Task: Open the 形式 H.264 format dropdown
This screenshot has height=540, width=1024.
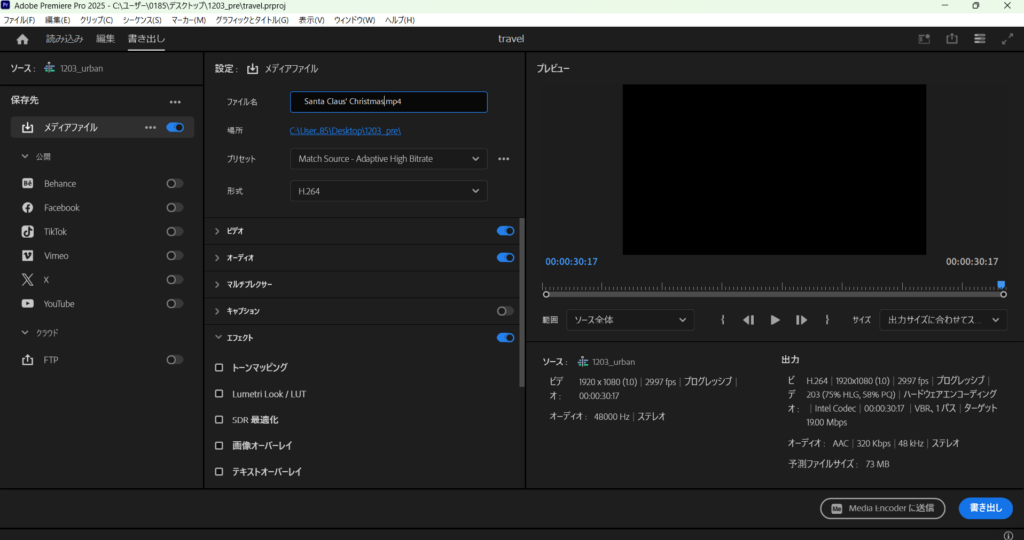Action: click(x=388, y=191)
